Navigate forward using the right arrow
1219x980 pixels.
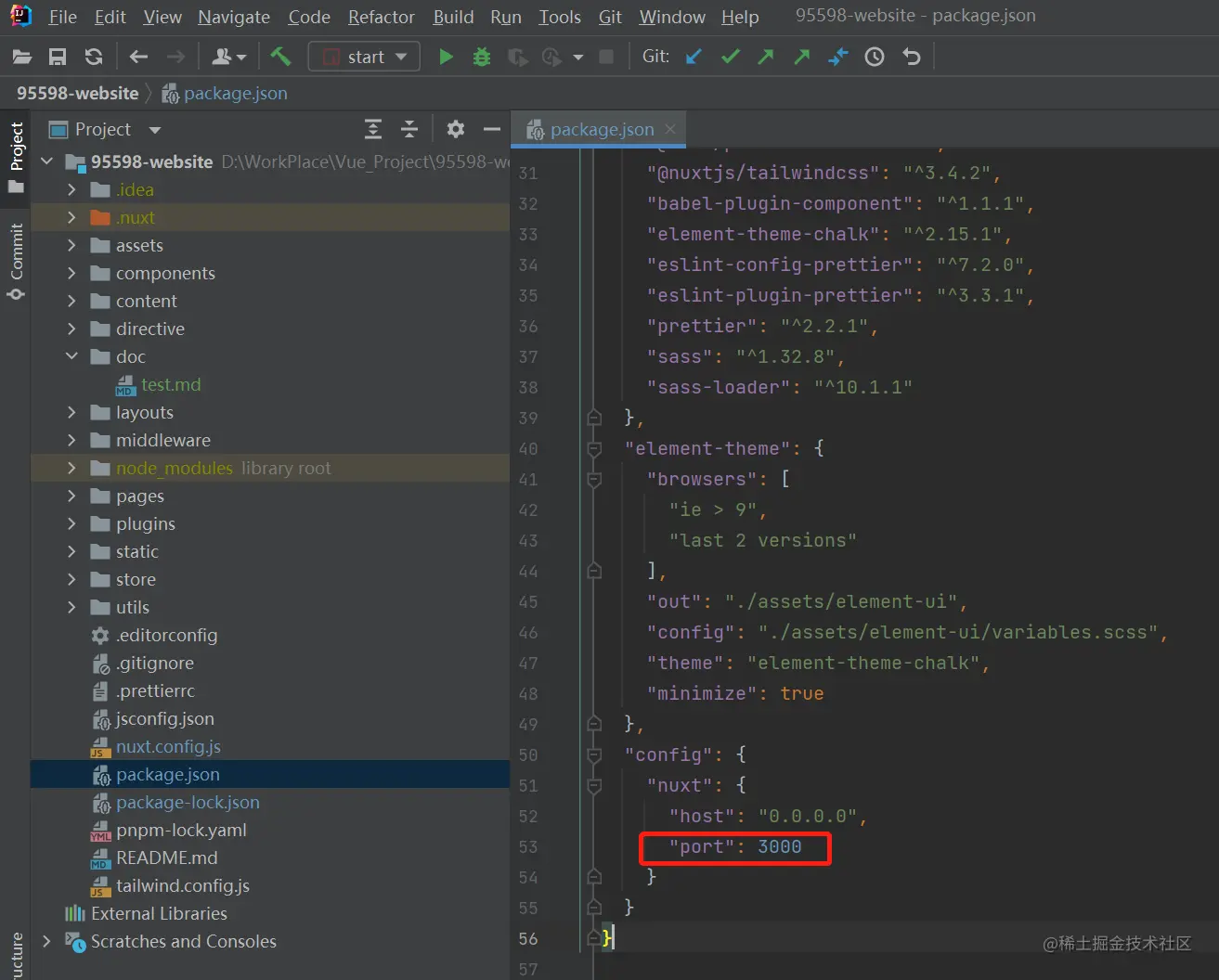click(x=175, y=57)
